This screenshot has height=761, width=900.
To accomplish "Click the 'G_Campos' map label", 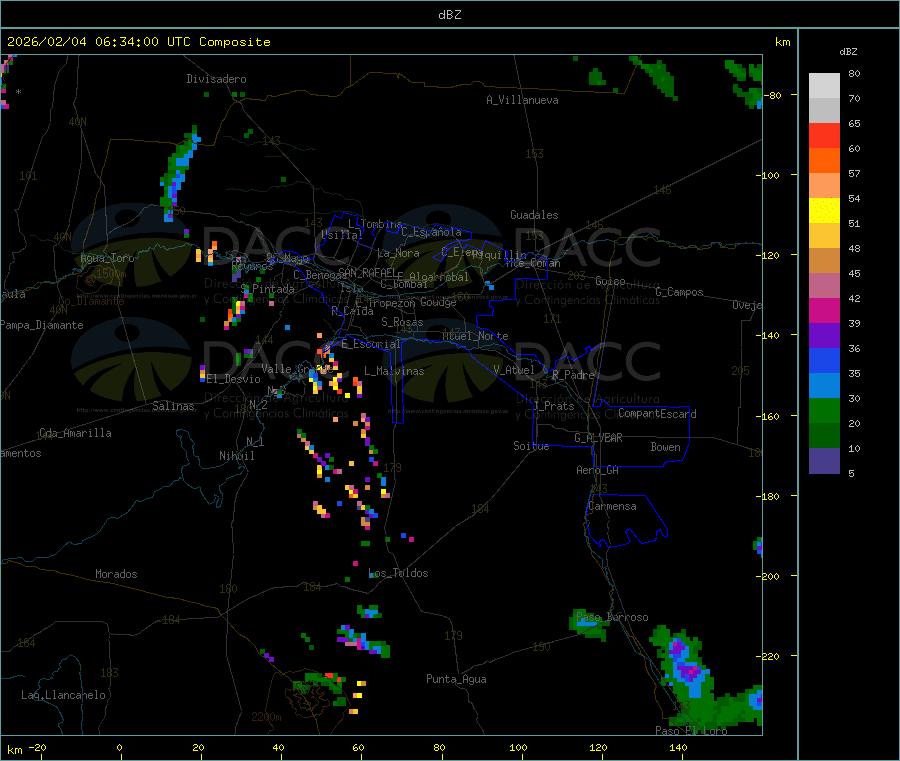I will pyautogui.click(x=680, y=292).
